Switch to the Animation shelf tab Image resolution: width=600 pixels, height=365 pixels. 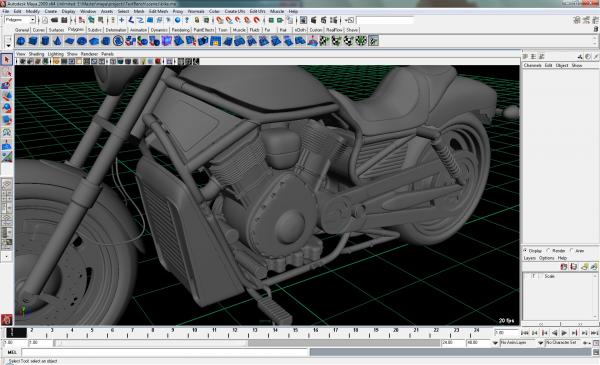(138, 30)
